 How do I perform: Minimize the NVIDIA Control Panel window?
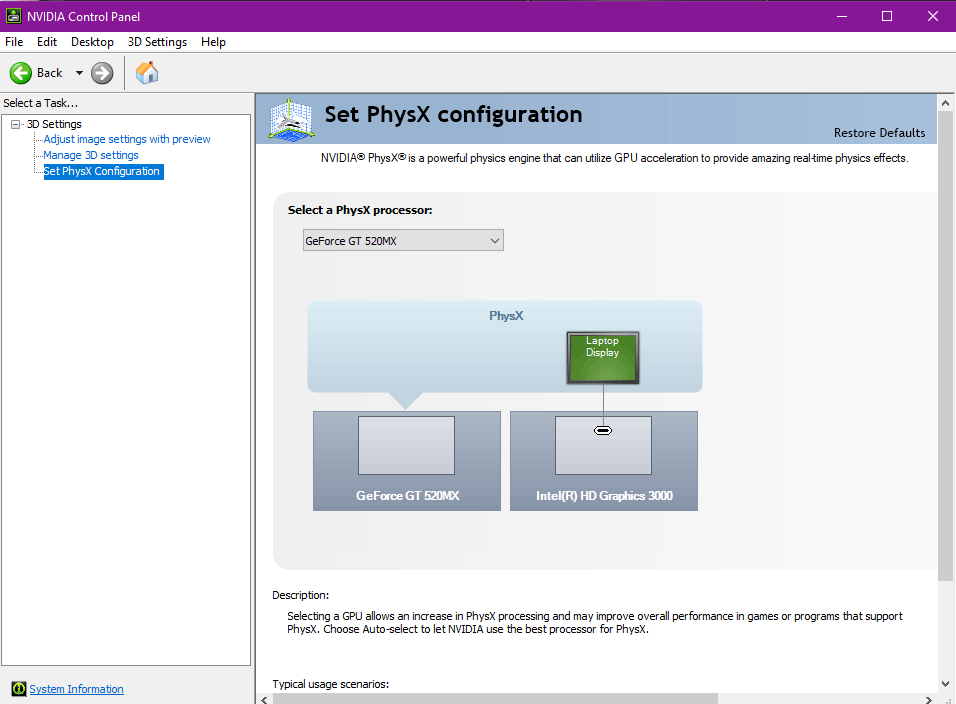click(x=842, y=16)
